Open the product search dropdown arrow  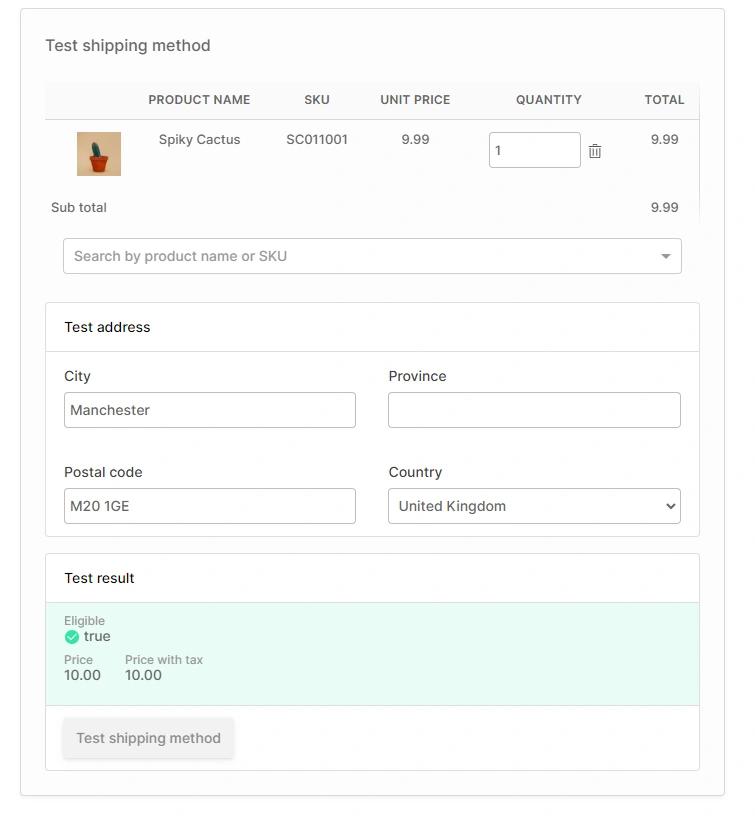pyautogui.click(x=664, y=256)
